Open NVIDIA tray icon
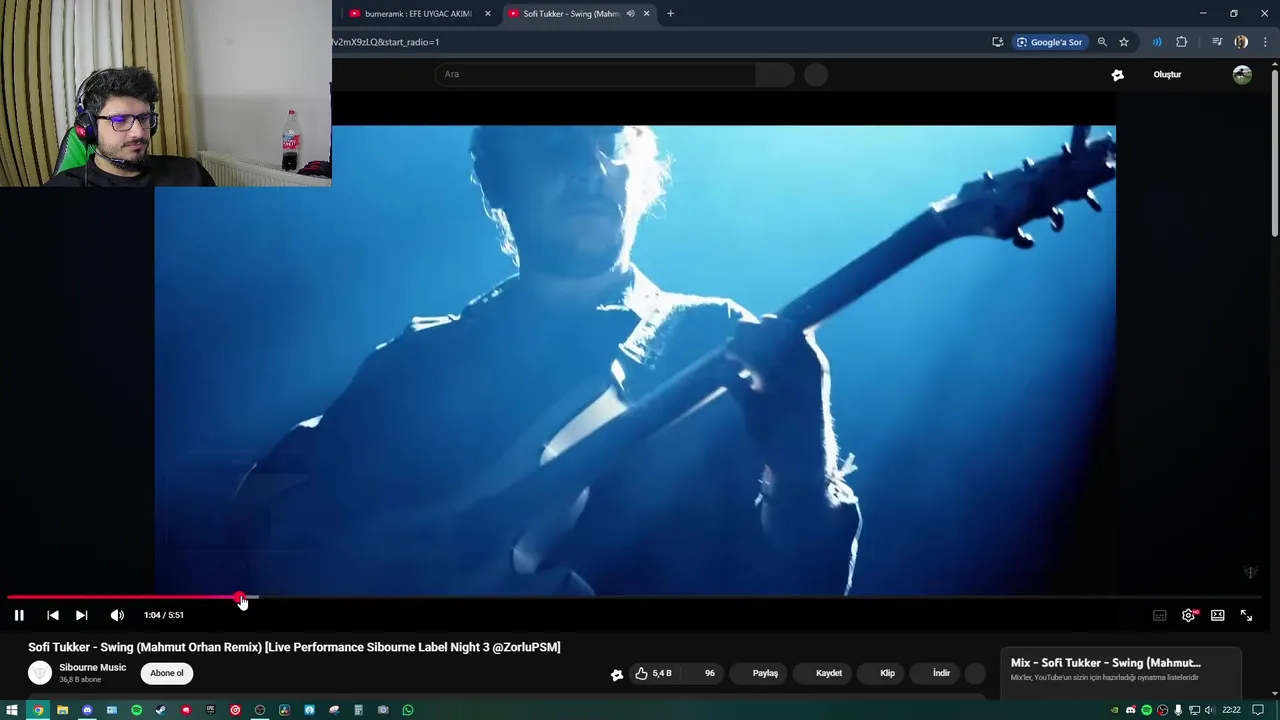The width and height of the screenshot is (1280, 720). point(1114,710)
